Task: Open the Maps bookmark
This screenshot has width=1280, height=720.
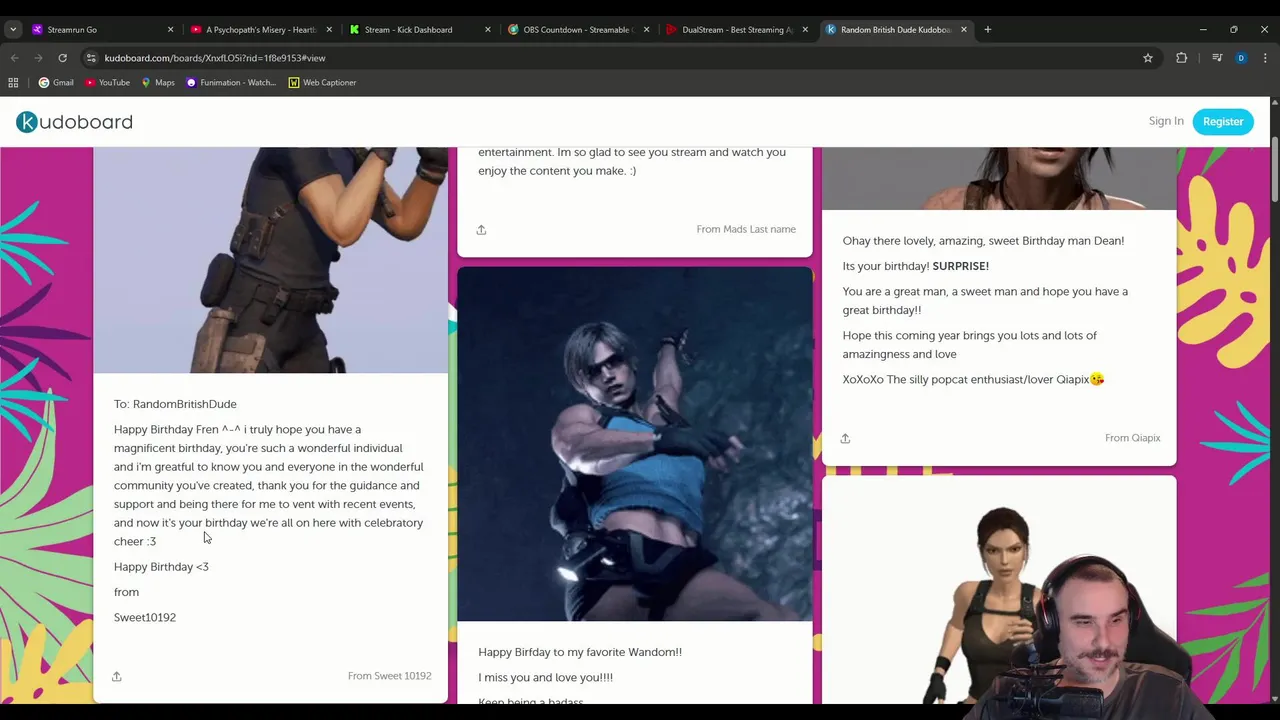Action: (x=158, y=83)
